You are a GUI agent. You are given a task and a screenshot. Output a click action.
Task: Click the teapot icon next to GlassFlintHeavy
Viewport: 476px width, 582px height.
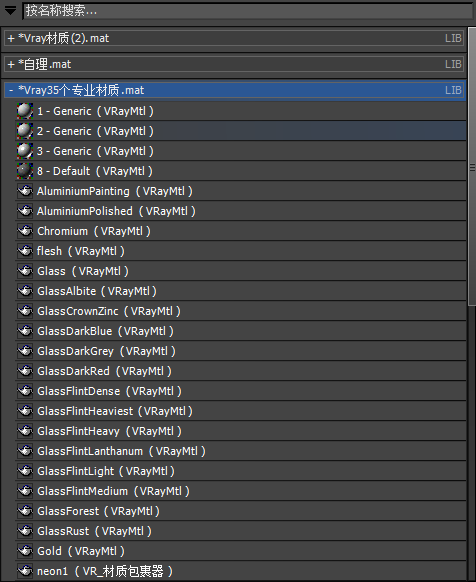click(25, 432)
